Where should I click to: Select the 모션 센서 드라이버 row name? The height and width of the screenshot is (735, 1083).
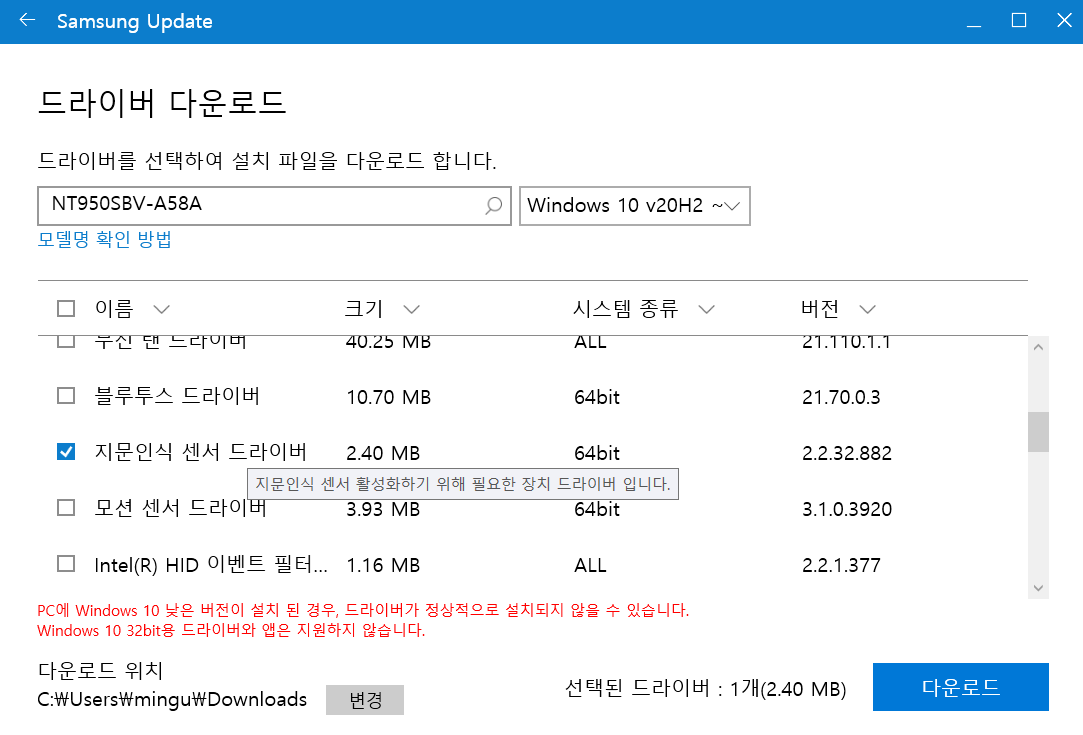pyautogui.click(x=180, y=508)
